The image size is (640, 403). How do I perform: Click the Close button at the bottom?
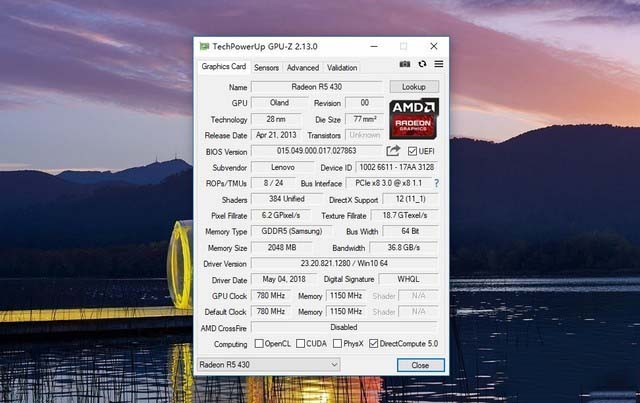pyautogui.click(x=420, y=365)
